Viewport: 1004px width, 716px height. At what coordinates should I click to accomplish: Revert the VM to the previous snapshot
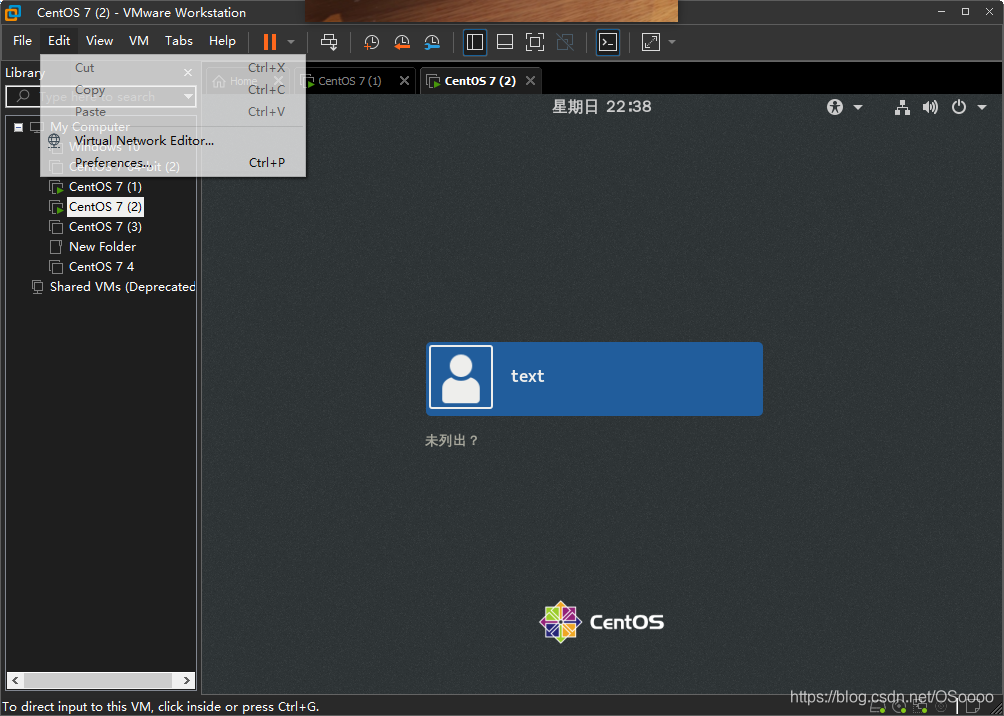pos(402,42)
